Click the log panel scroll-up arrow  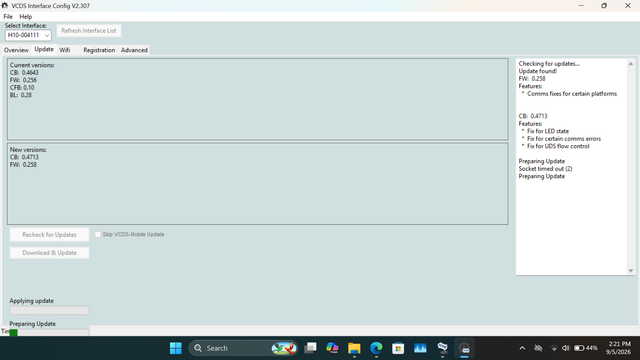[x=631, y=64]
